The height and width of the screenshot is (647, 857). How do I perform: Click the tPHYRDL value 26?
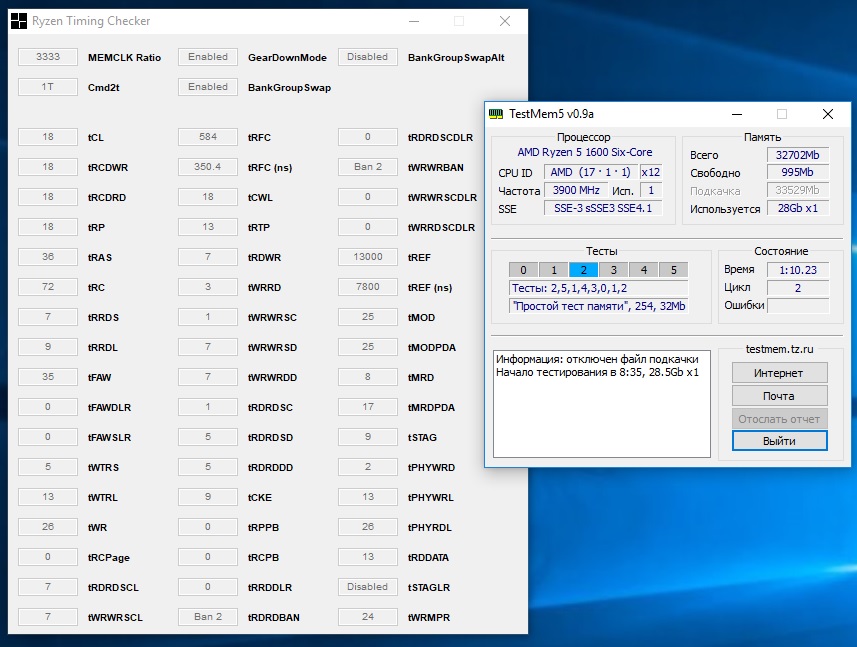click(x=367, y=527)
